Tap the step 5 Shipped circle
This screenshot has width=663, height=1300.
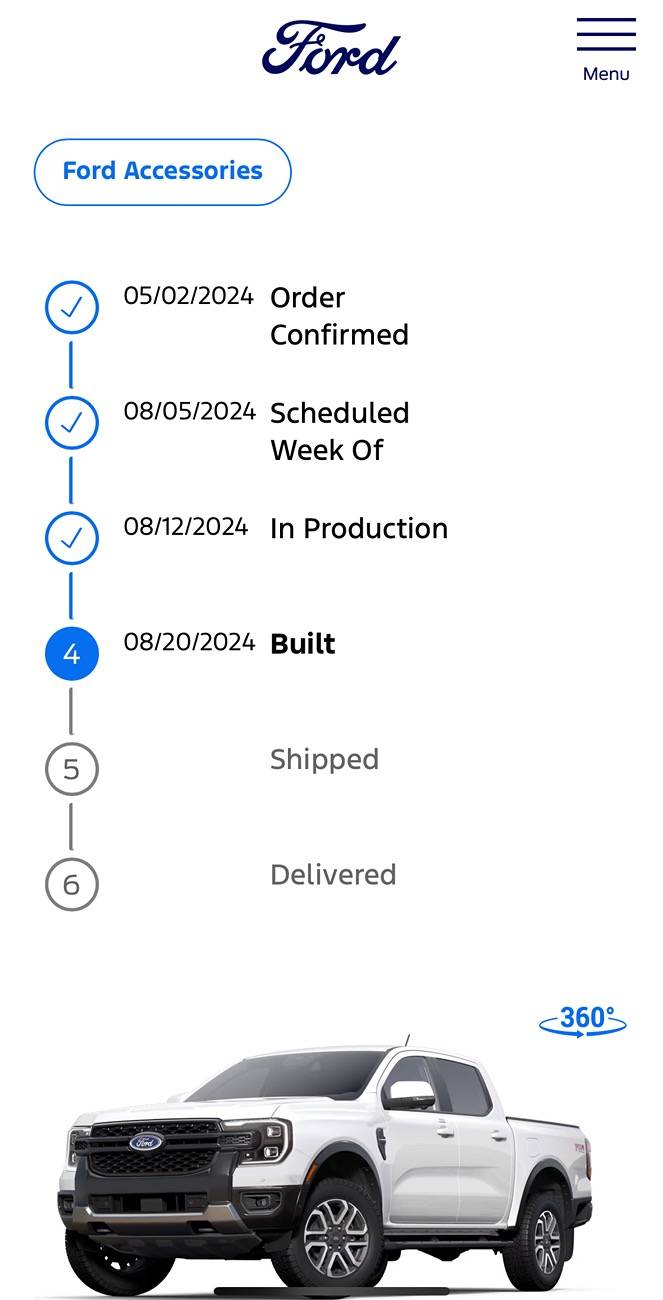point(72,769)
